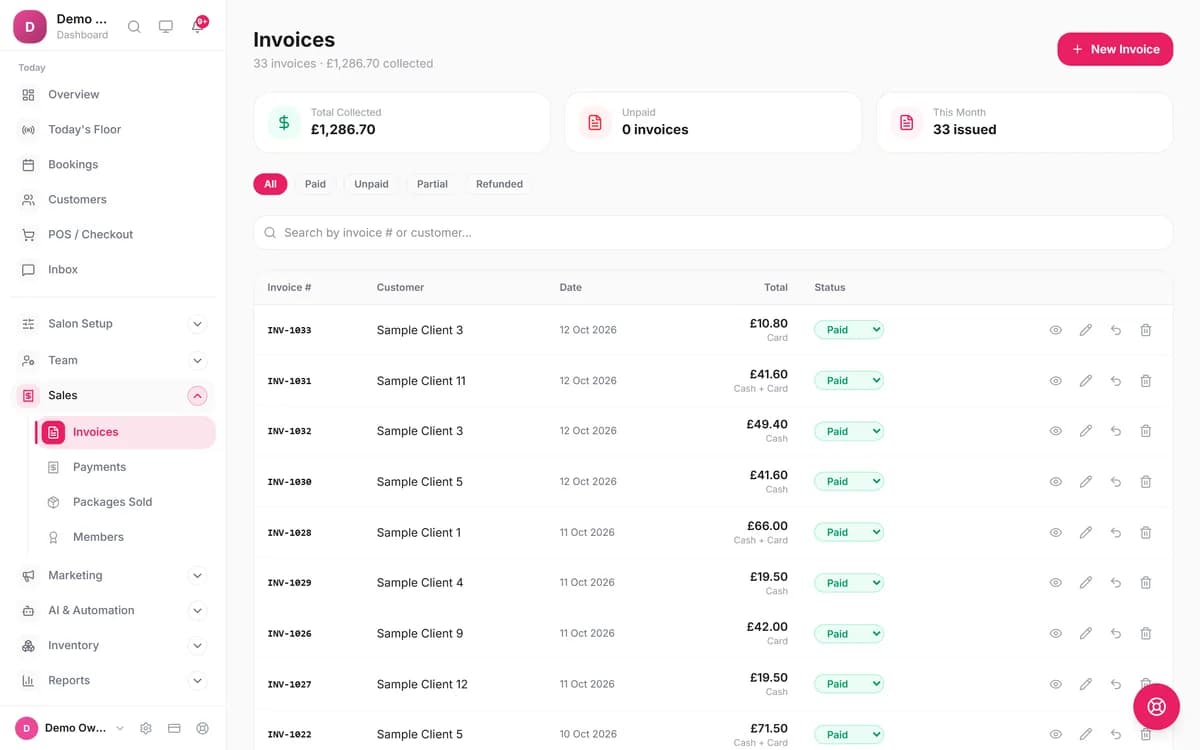This screenshot has height=750, width=1200.
Task: Click the trash icon for INV-1028
Action: click(1146, 533)
